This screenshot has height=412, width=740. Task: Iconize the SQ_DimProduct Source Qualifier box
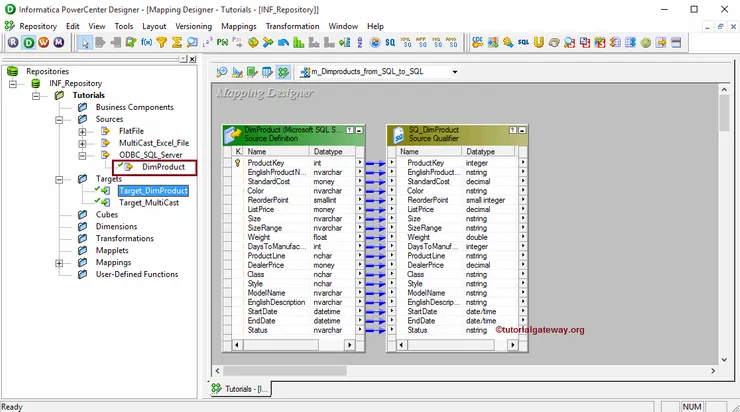[x=522, y=130]
